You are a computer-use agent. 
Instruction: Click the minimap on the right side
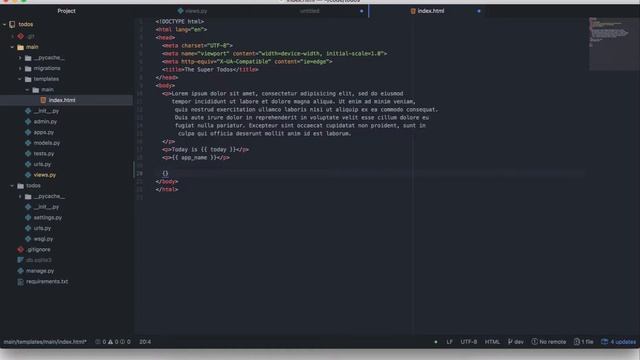pos(613,43)
